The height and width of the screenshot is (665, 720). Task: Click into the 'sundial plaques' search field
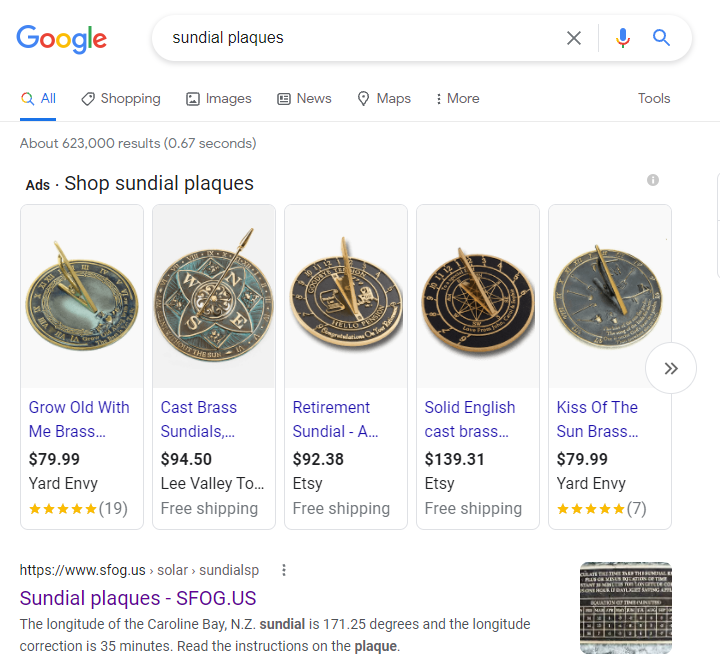pos(360,38)
